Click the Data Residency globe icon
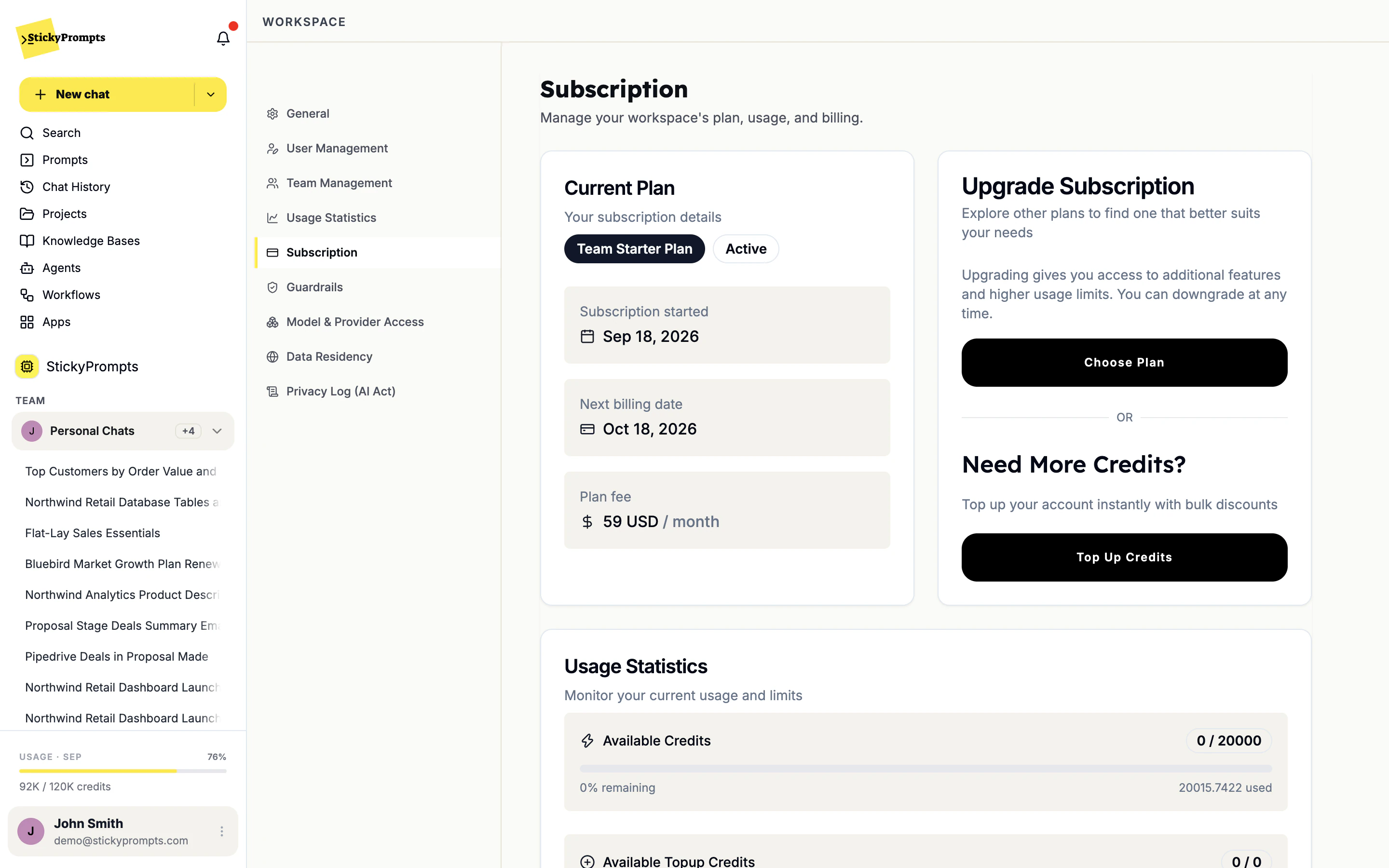This screenshot has width=1389, height=868. 272,356
